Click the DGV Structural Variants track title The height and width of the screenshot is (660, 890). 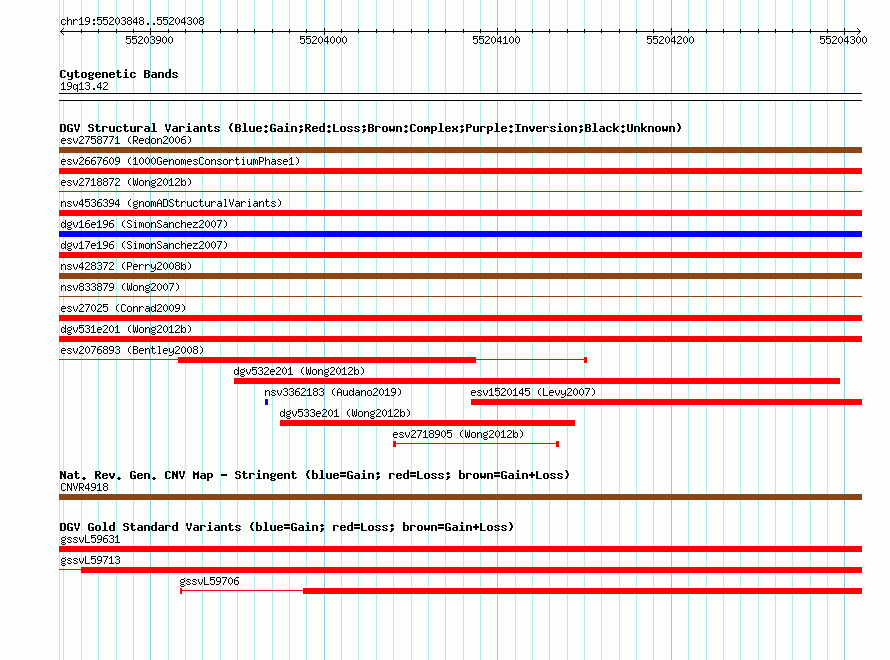tap(371, 128)
